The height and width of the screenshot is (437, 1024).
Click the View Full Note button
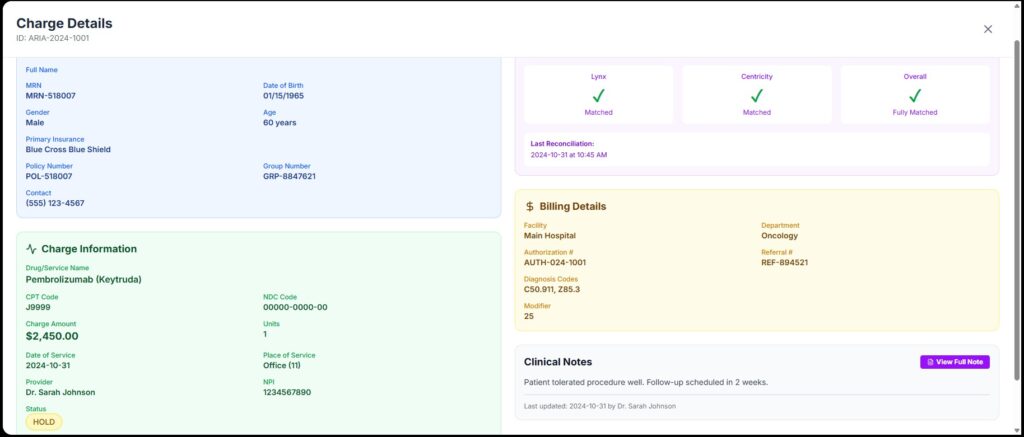coord(954,362)
